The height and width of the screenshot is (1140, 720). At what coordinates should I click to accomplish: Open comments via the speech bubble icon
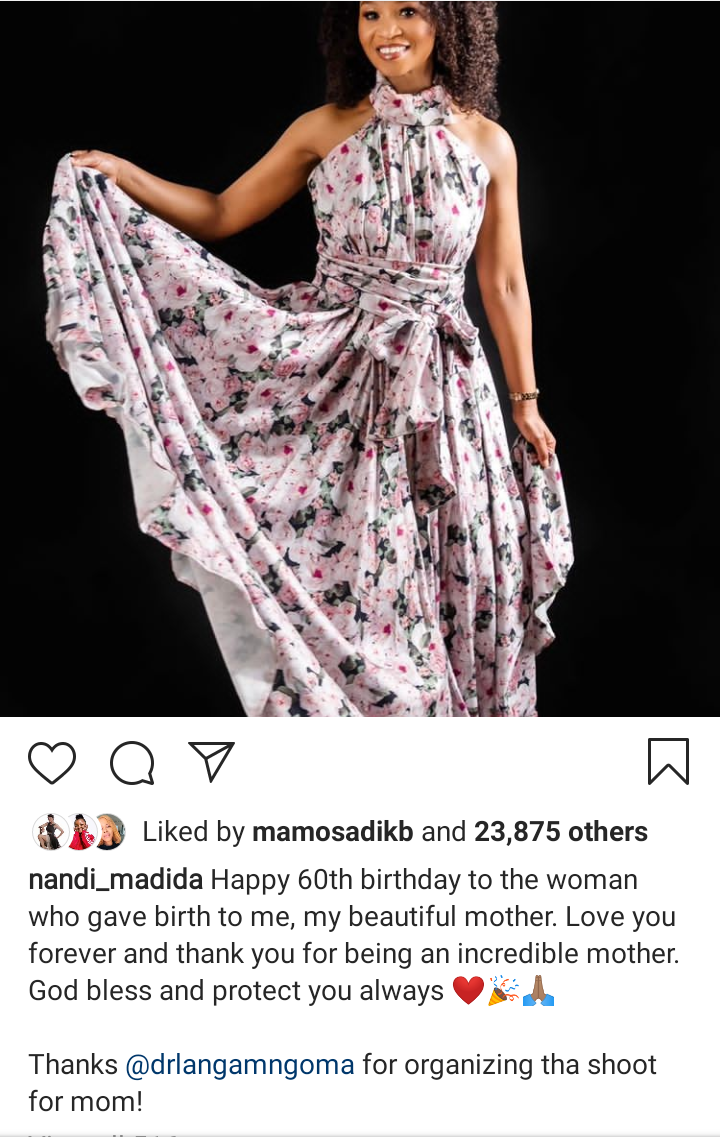pyautogui.click(x=132, y=763)
